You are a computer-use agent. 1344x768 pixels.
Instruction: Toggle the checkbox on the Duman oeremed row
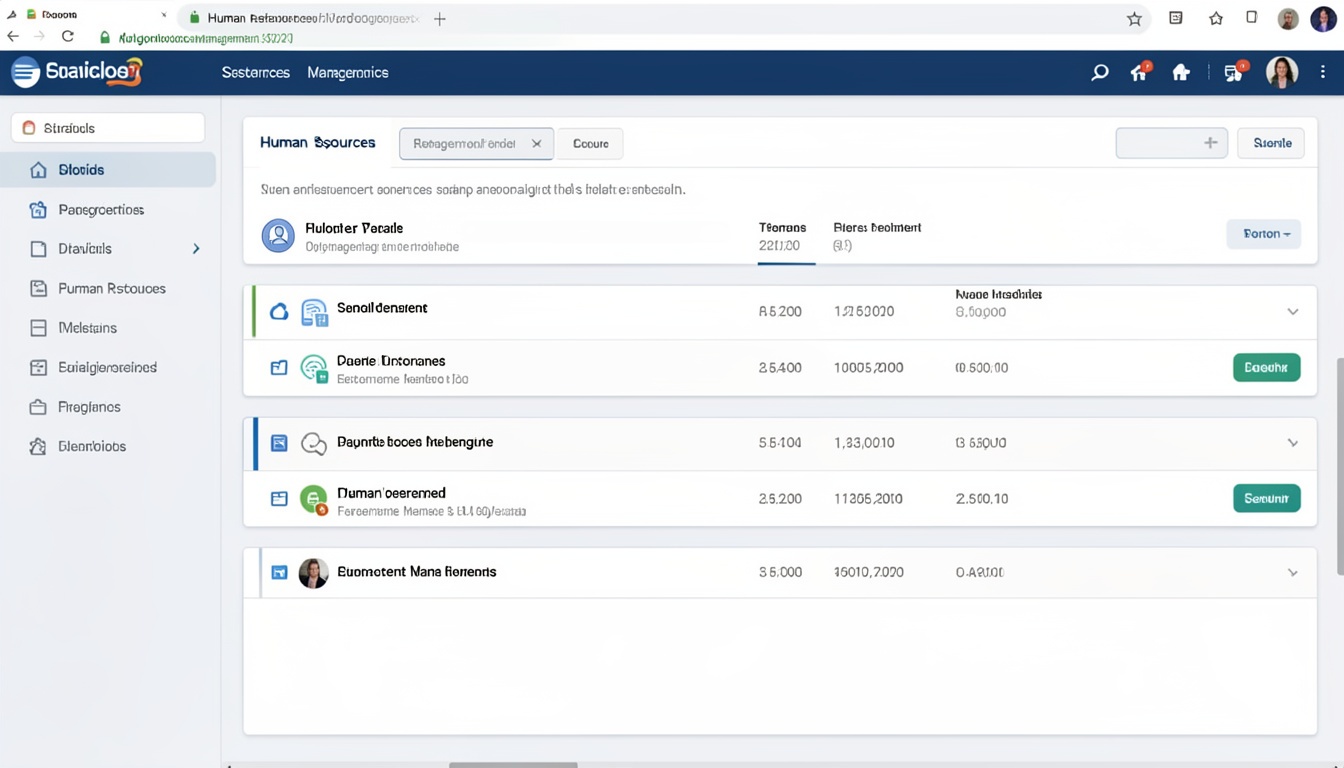point(278,498)
